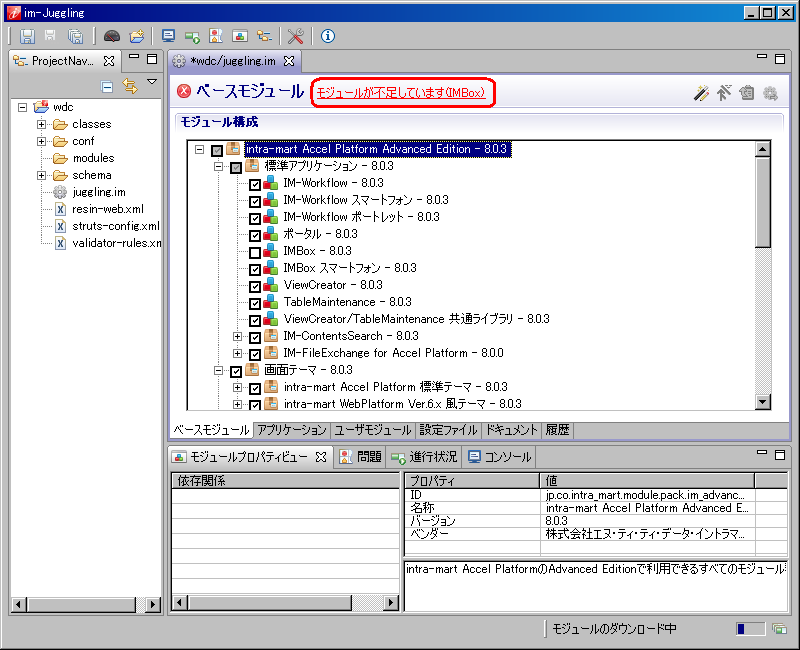Click Collapse All icon in ProjectNav panel

coord(107,87)
